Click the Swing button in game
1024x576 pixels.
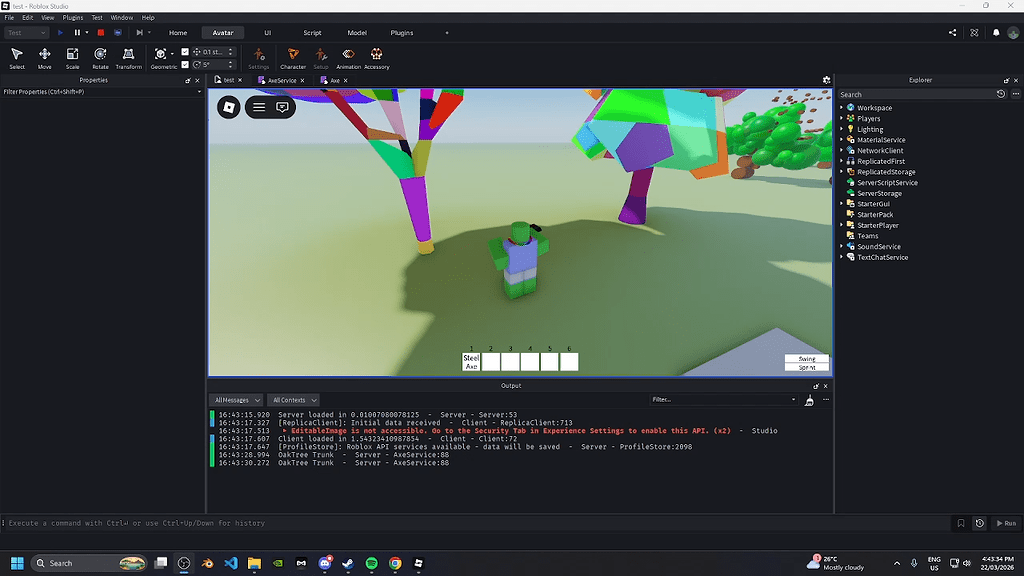(807, 359)
